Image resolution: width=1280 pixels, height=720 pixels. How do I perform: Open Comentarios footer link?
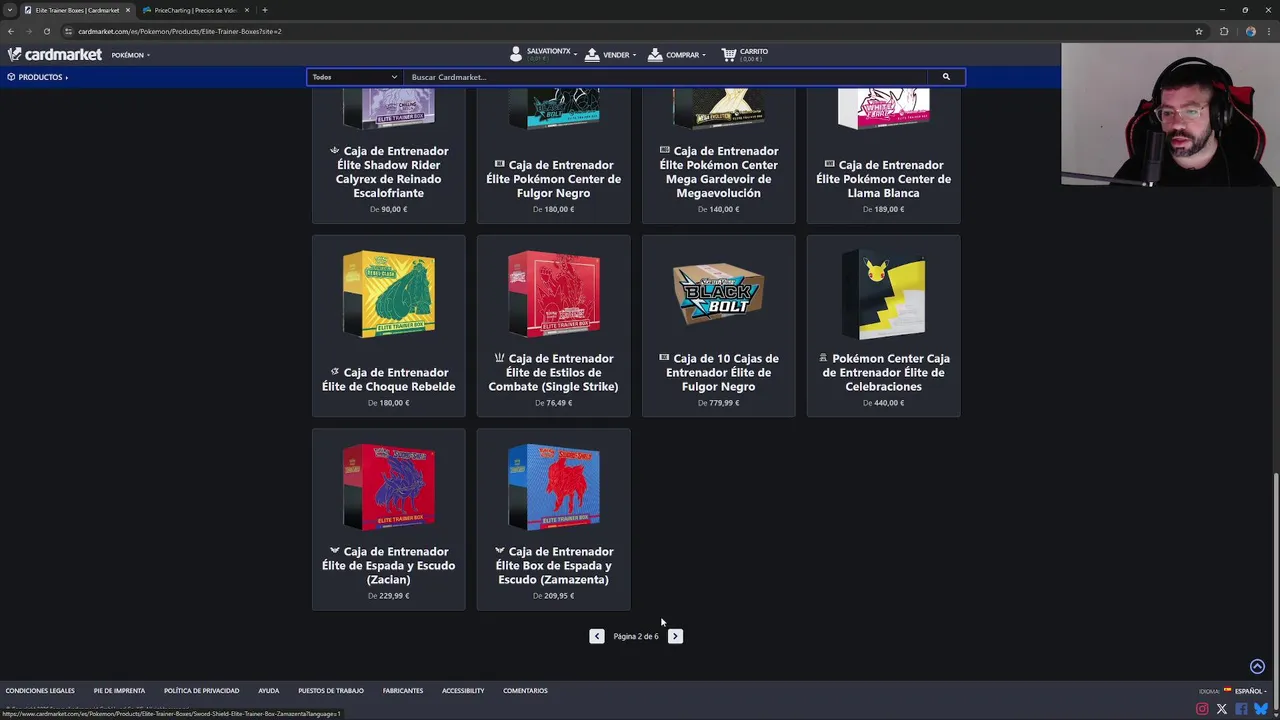[x=525, y=691]
